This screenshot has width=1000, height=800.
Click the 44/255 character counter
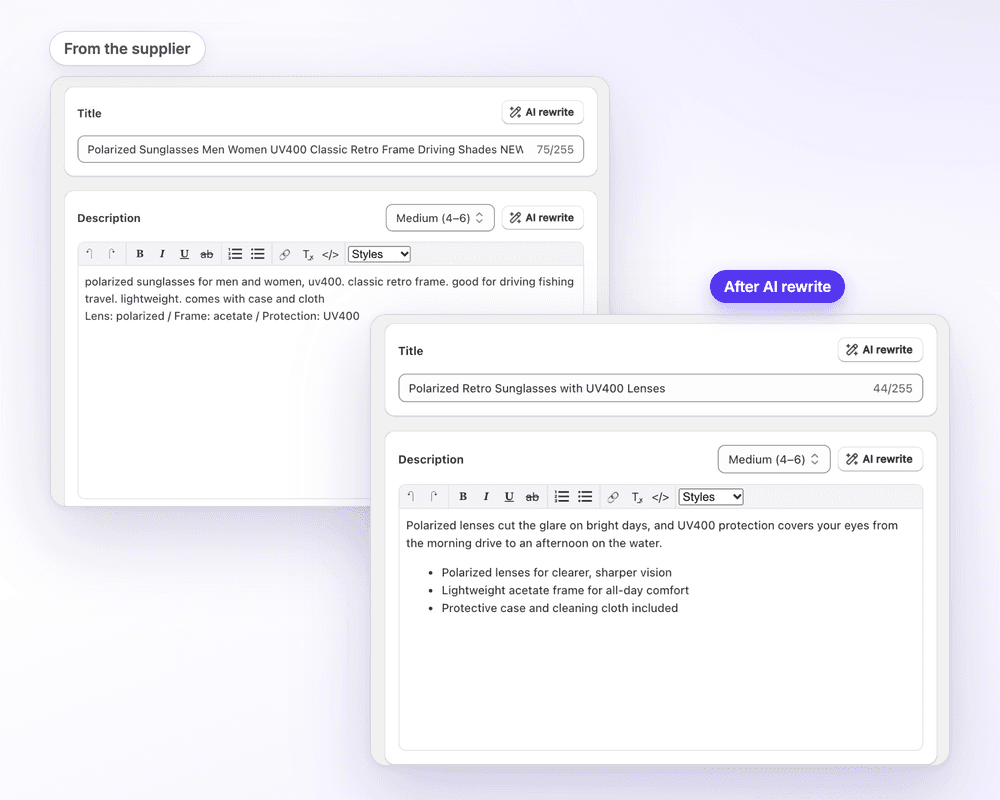(x=892, y=388)
